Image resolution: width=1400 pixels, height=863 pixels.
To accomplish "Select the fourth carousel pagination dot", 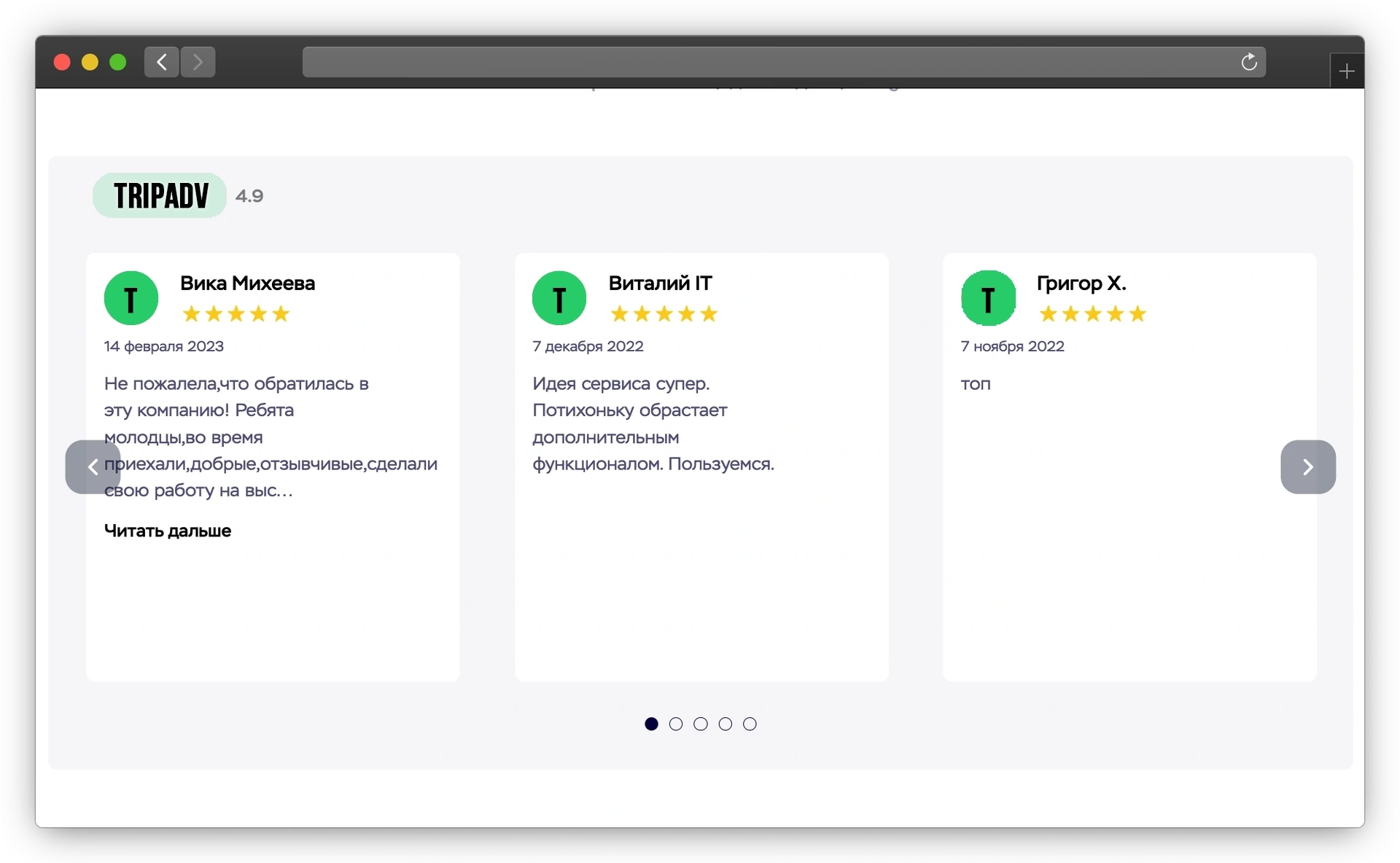I will pos(726,724).
